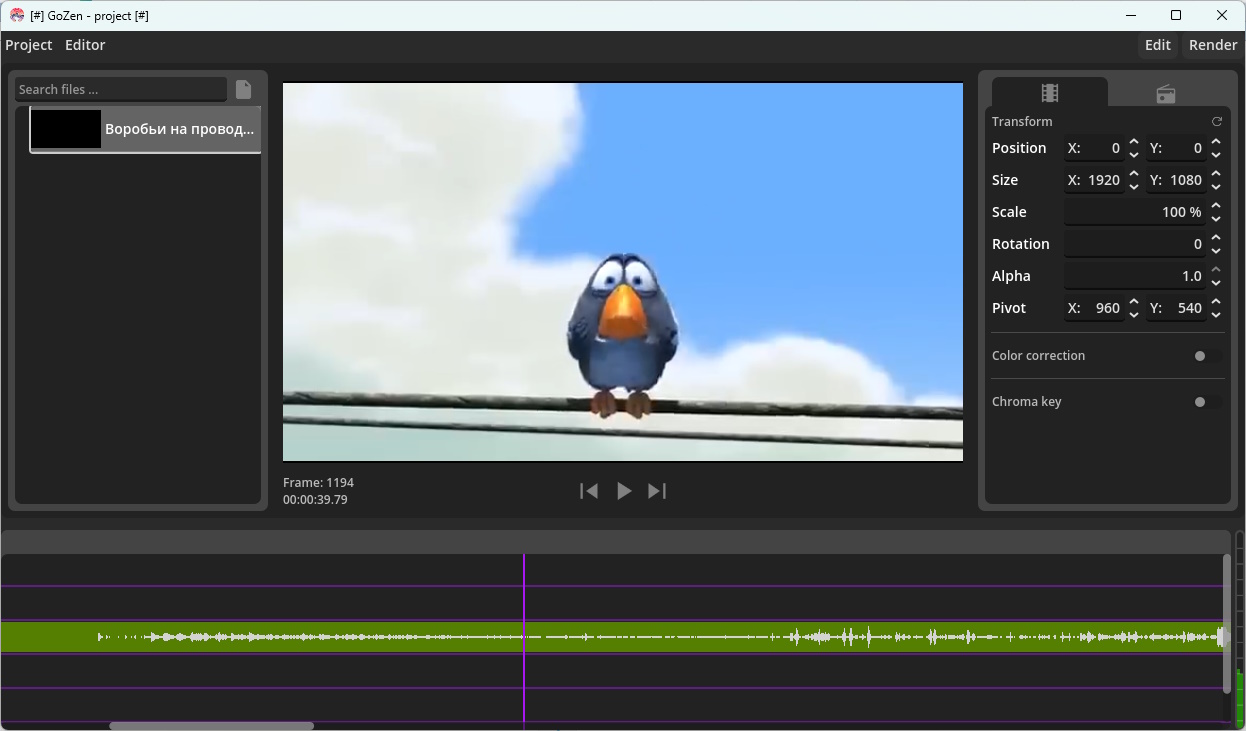This screenshot has height=731, width=1246.
Task: Open the add file icon beside search
Action: point(243,90)
